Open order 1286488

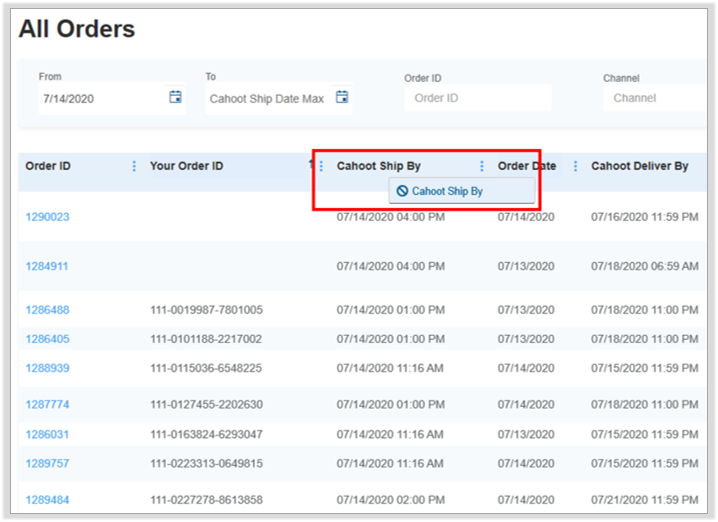click(48, 310)
